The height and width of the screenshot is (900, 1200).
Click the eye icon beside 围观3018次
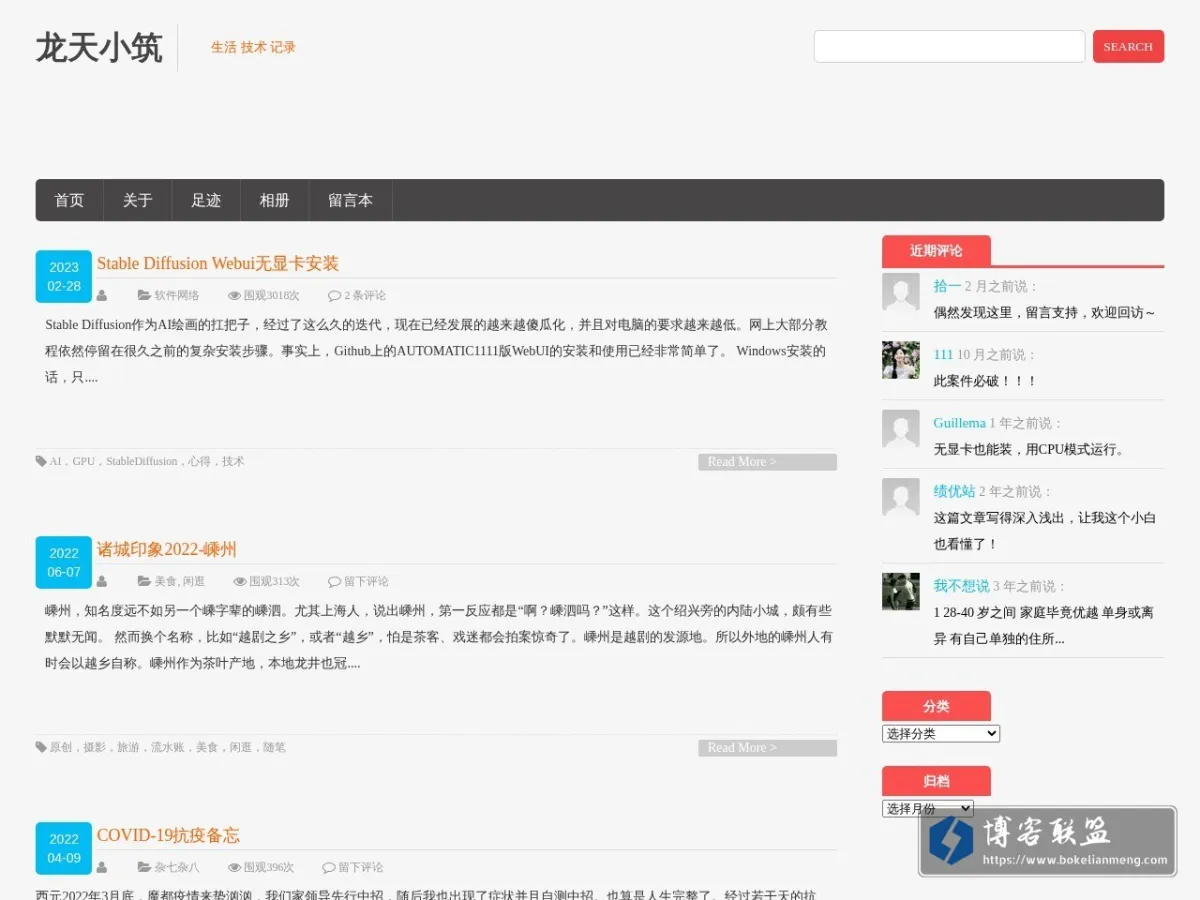coord(234,296)
